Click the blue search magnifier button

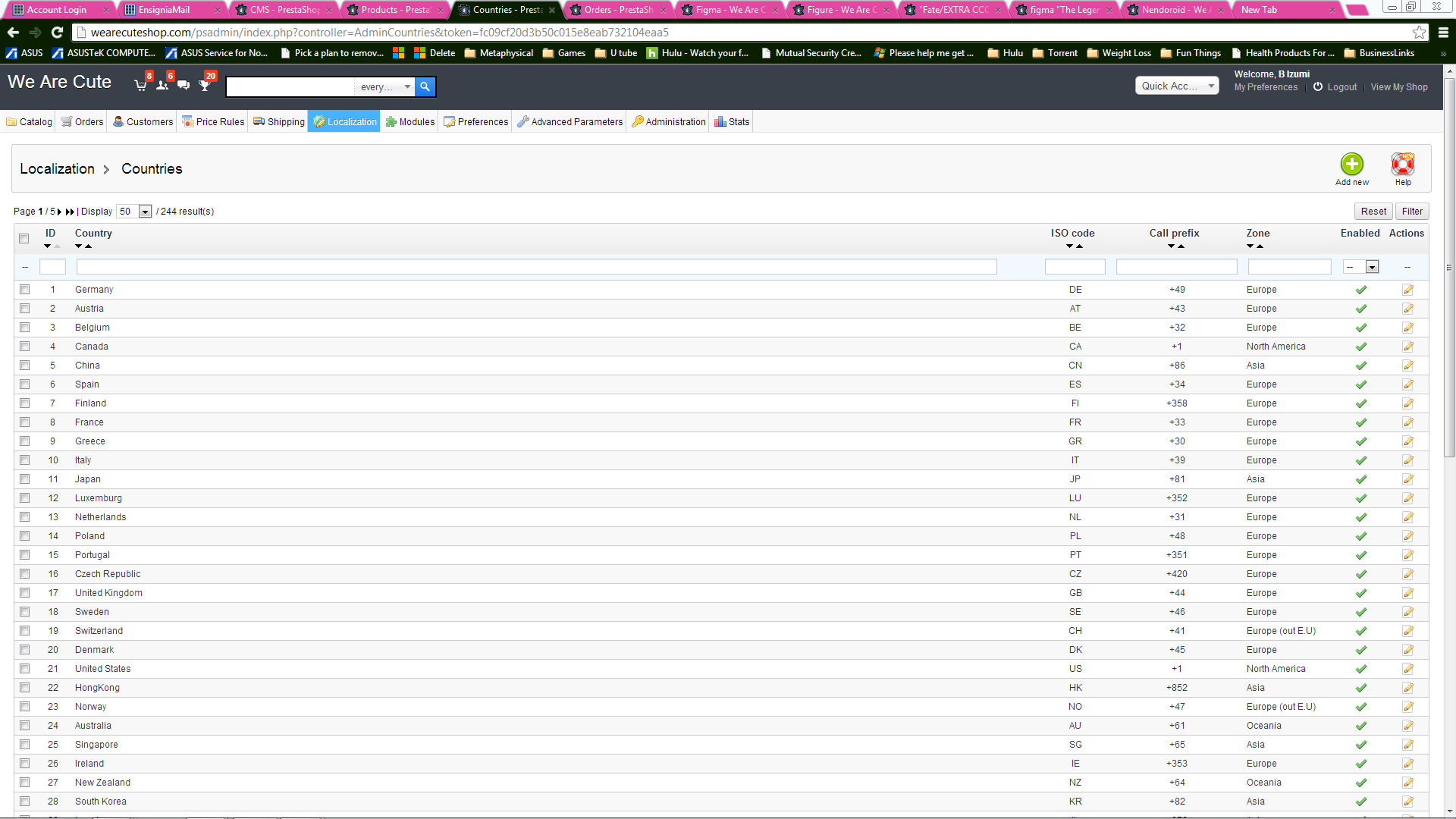point(425,86)
